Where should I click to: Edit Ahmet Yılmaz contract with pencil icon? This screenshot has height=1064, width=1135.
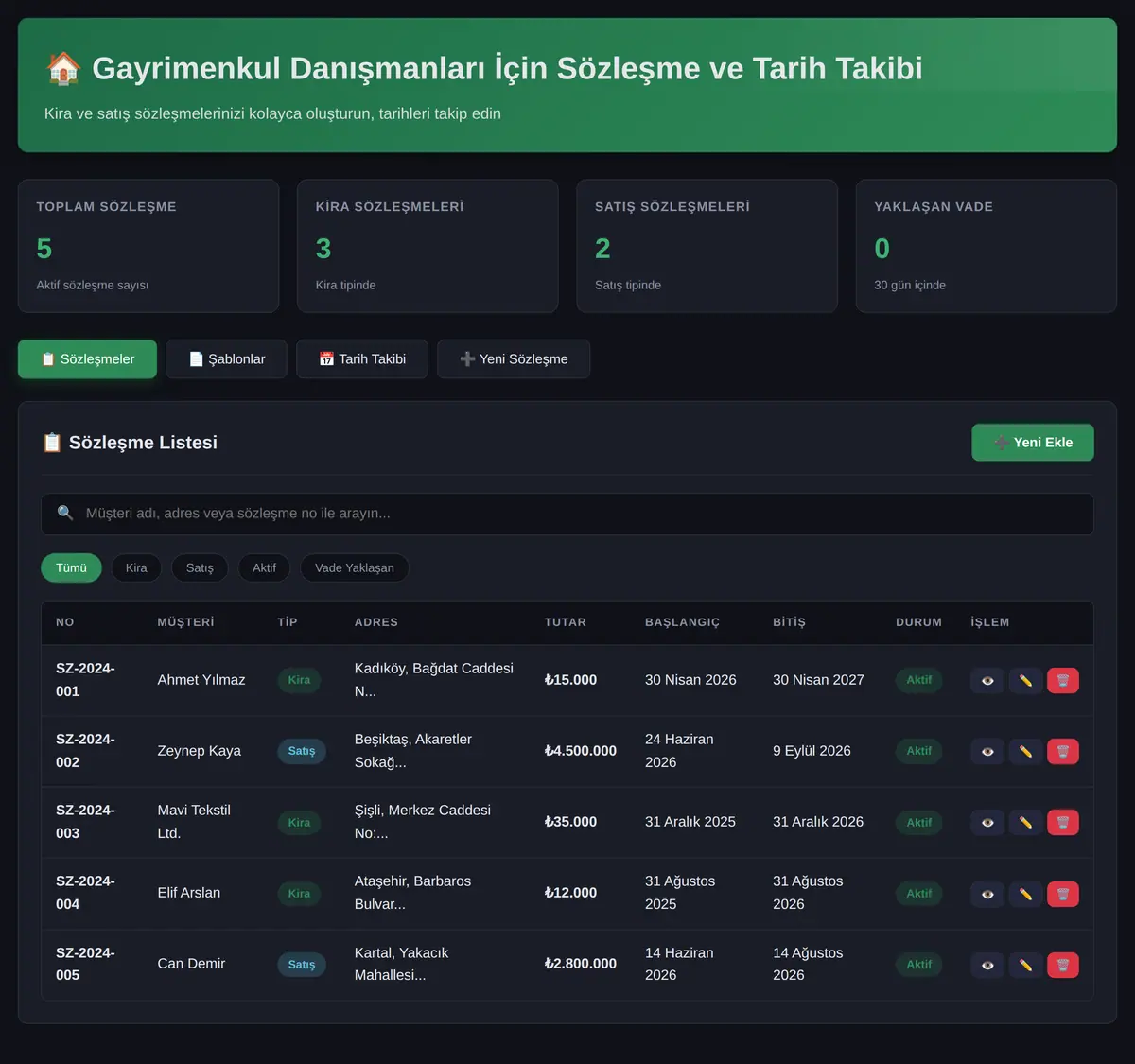[1025, 681]
